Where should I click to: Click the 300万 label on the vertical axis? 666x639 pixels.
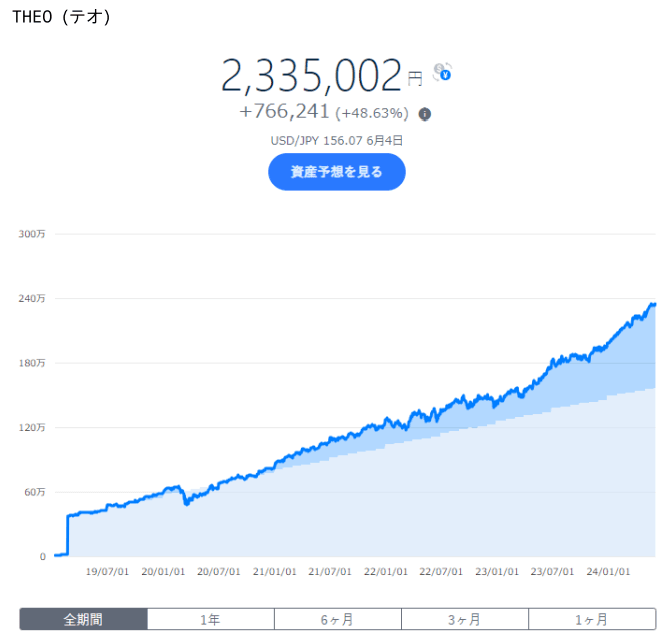pos(32,234)
